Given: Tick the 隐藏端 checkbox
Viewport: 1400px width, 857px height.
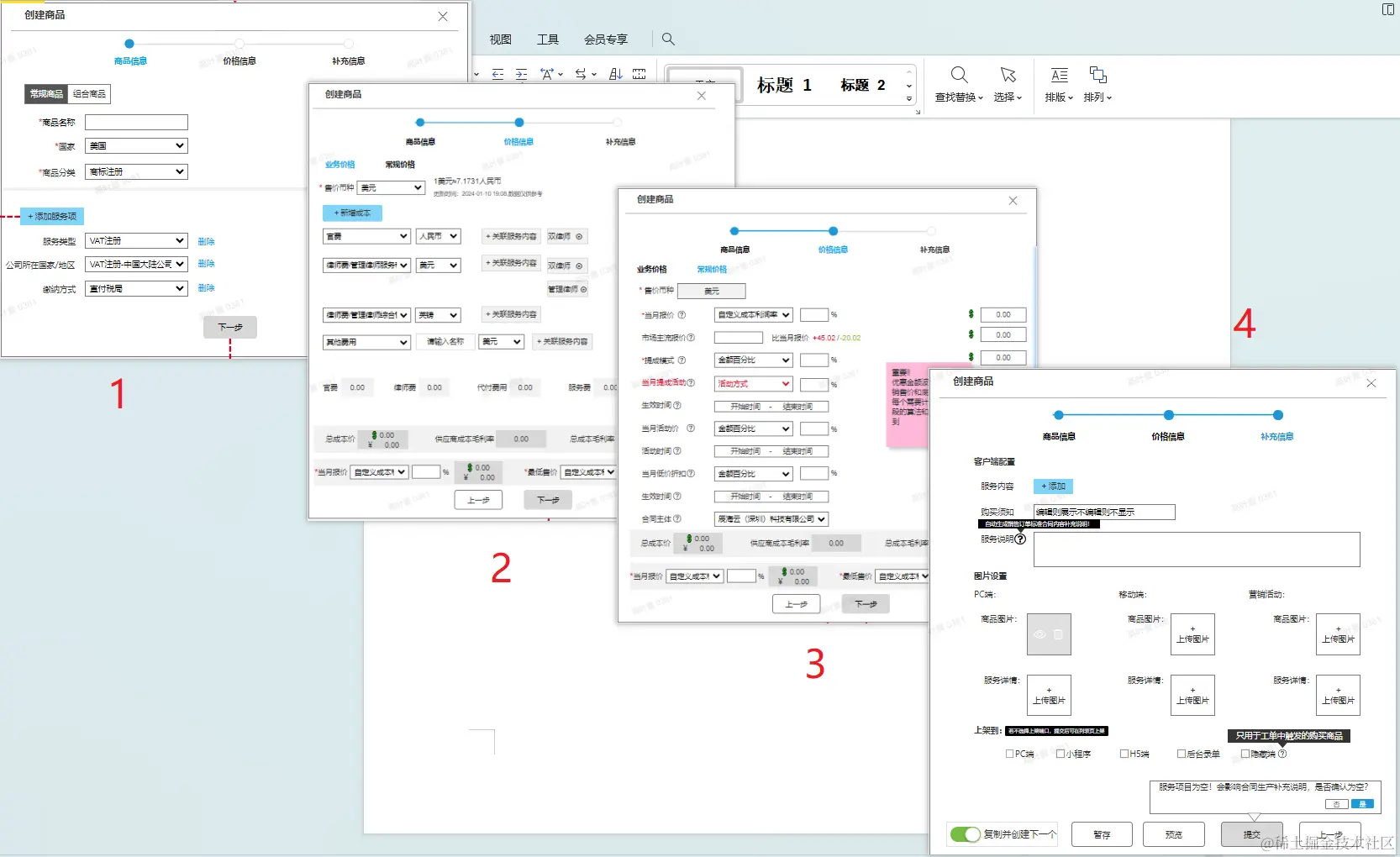Looking at the screenshot, I should click(x=1245, y=754).
